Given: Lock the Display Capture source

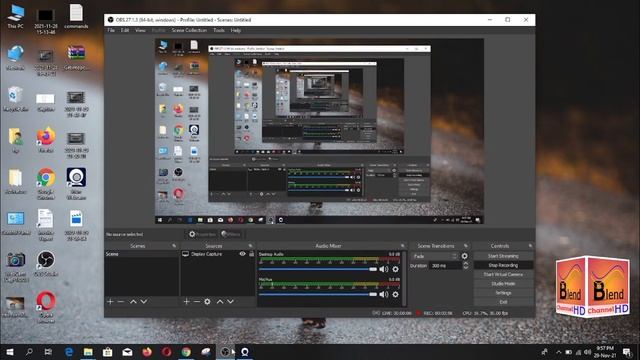Looking at the screenshot, I should (x=251, y=254).
